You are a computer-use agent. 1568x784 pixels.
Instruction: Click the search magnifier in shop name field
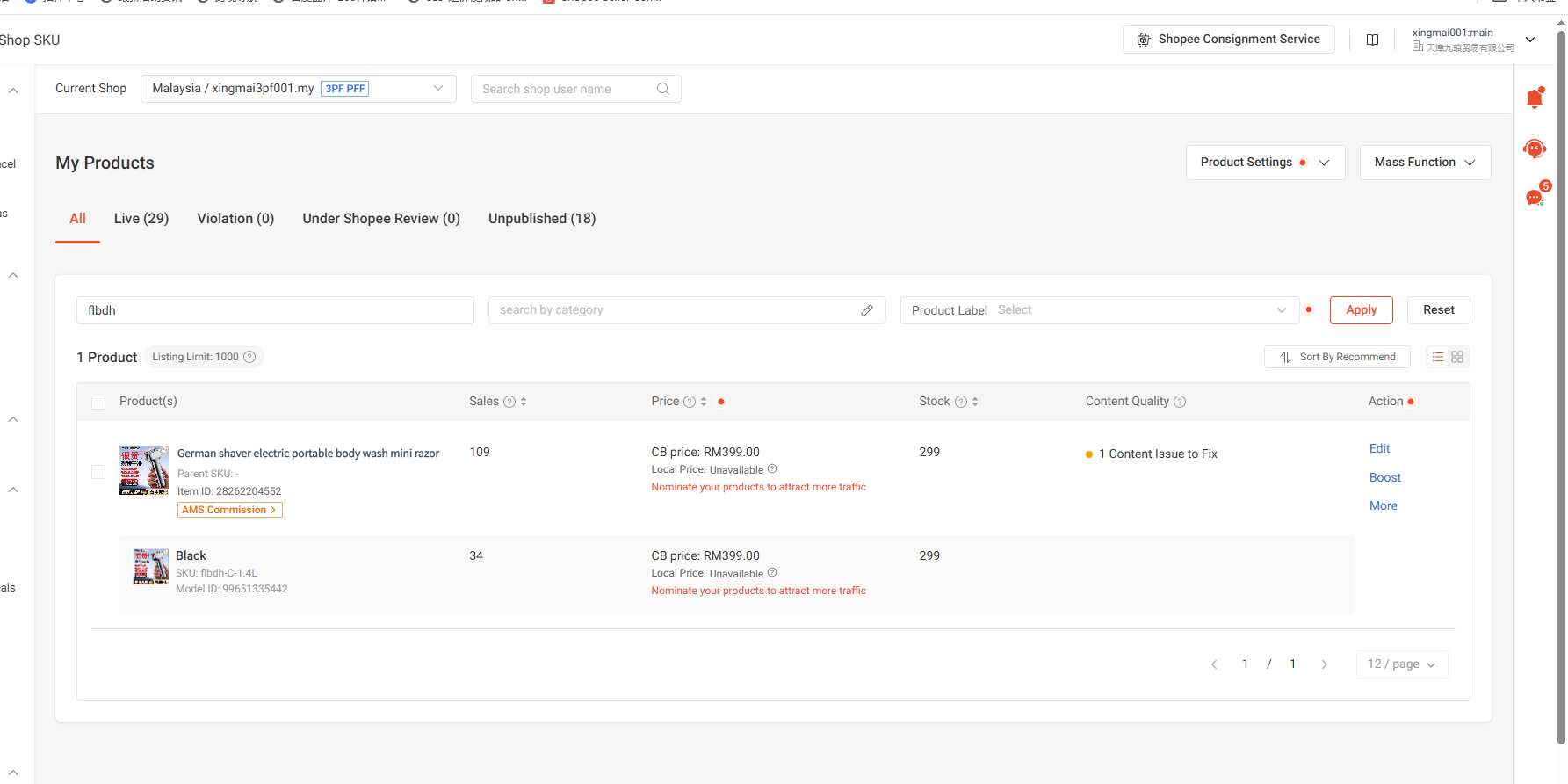pos(663,89)
